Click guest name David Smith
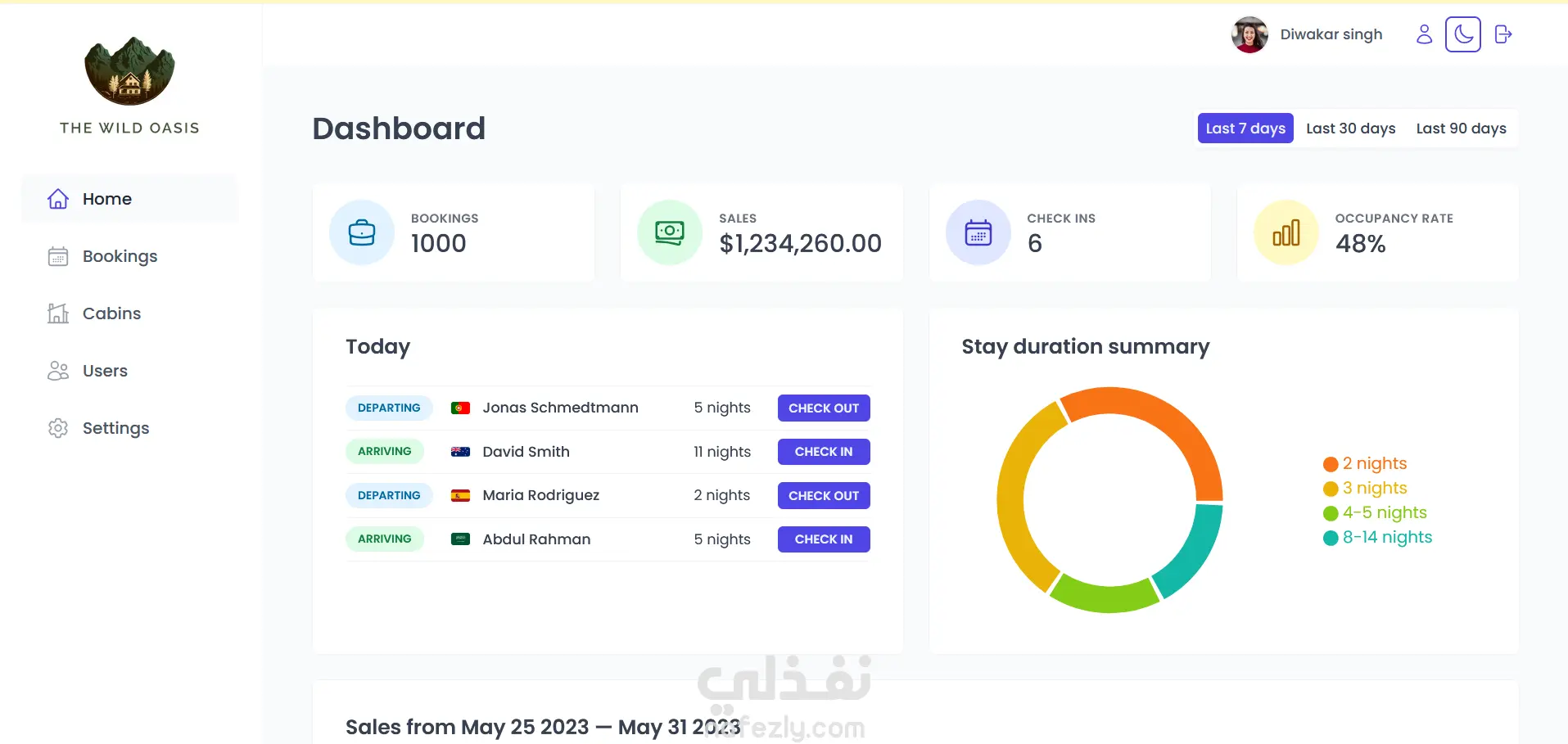 (x=526, y=452)
